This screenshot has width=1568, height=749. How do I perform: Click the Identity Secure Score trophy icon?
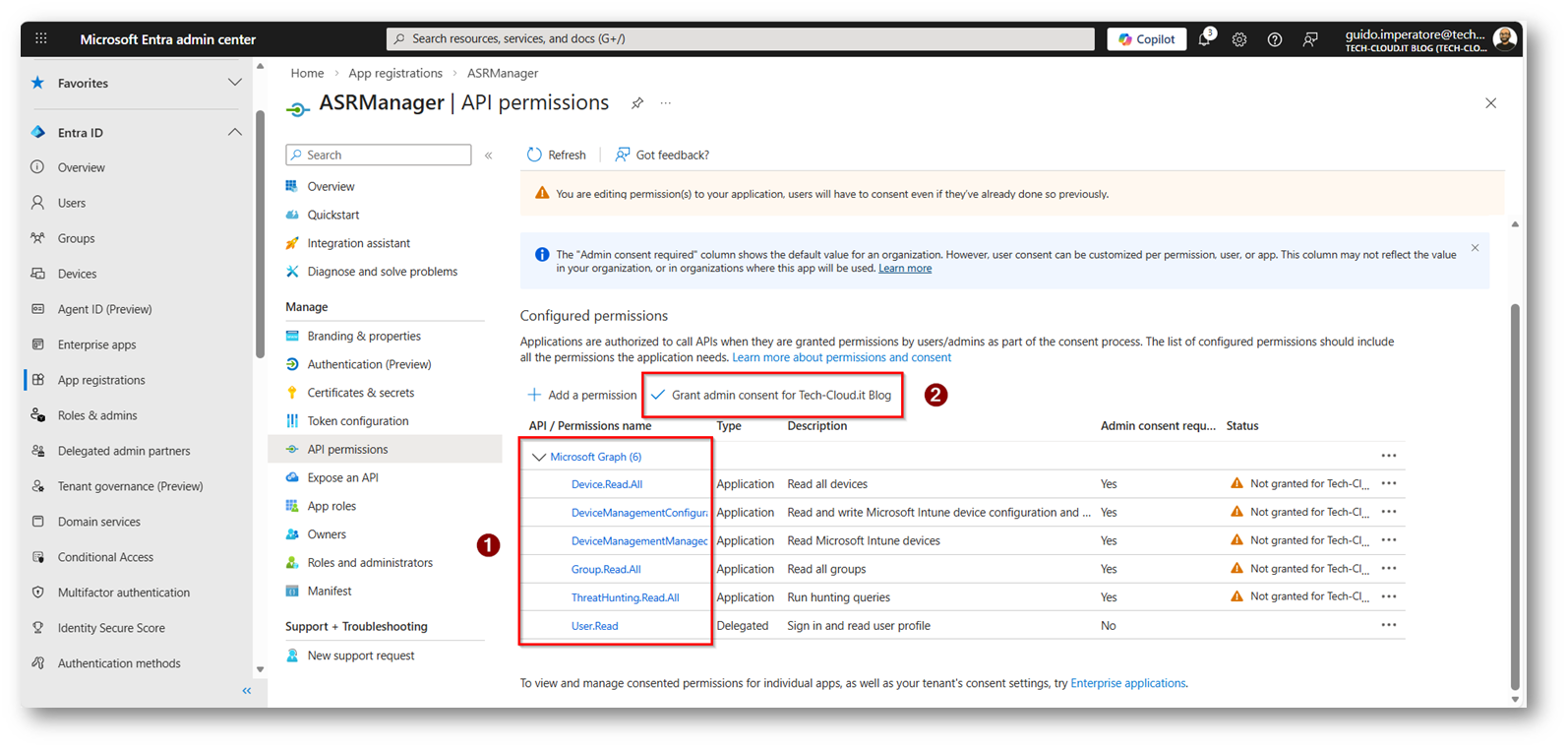click(38, 628)
